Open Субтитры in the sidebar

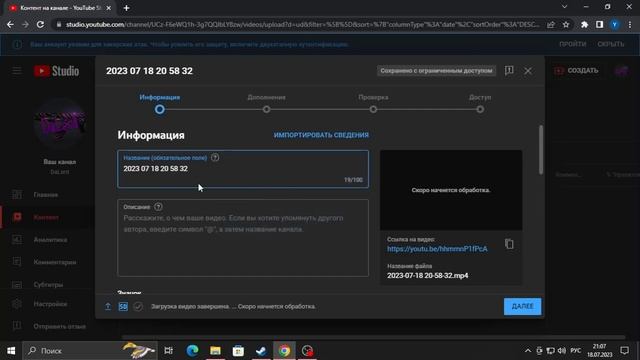tap(46, 285)
